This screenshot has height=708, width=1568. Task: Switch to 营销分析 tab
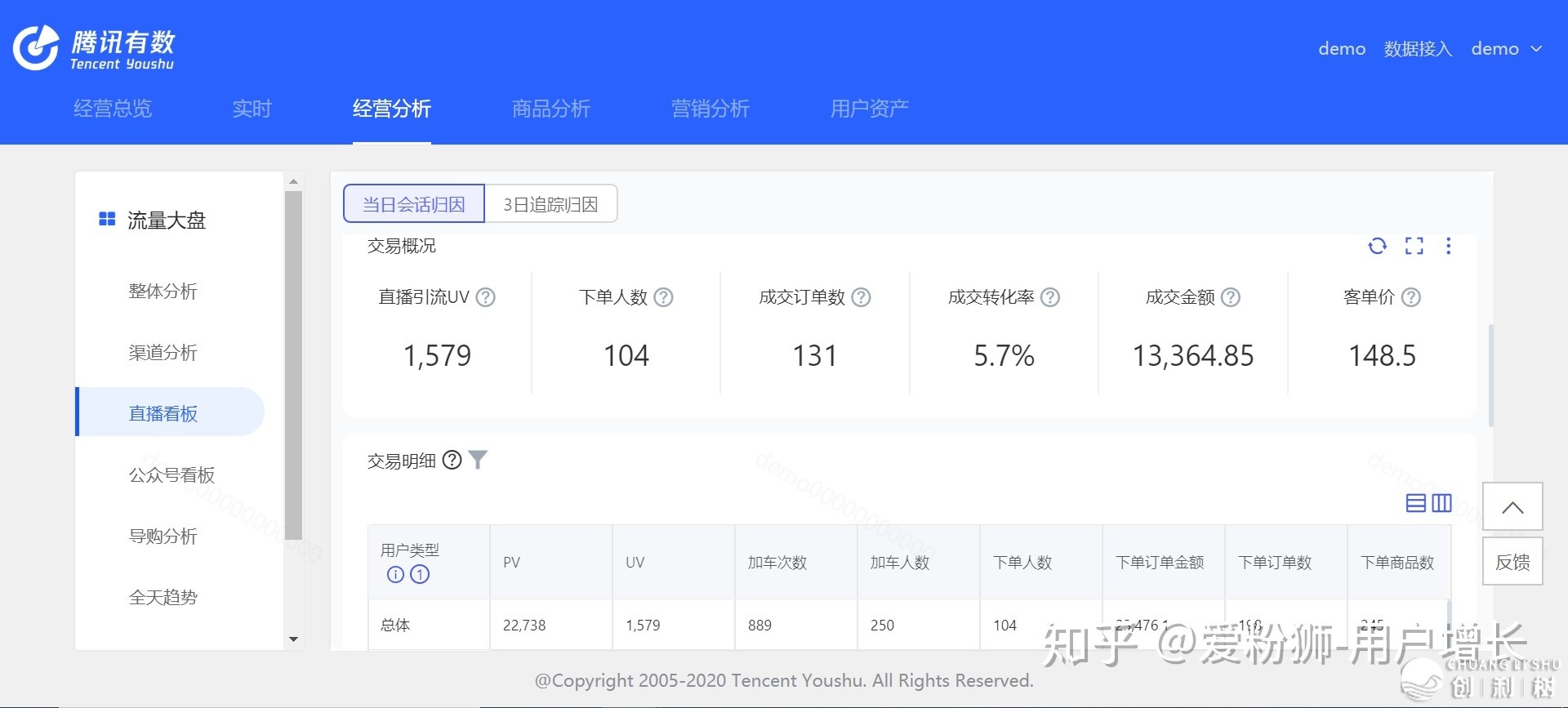710,109
